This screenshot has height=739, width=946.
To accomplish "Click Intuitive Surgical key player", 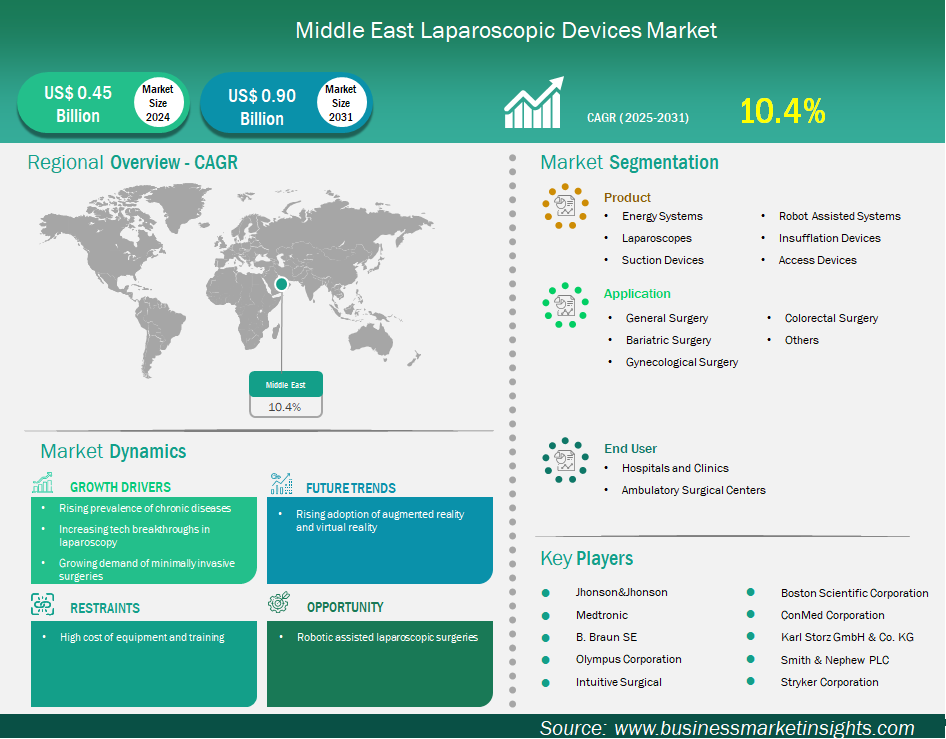I will coord(618,682).
